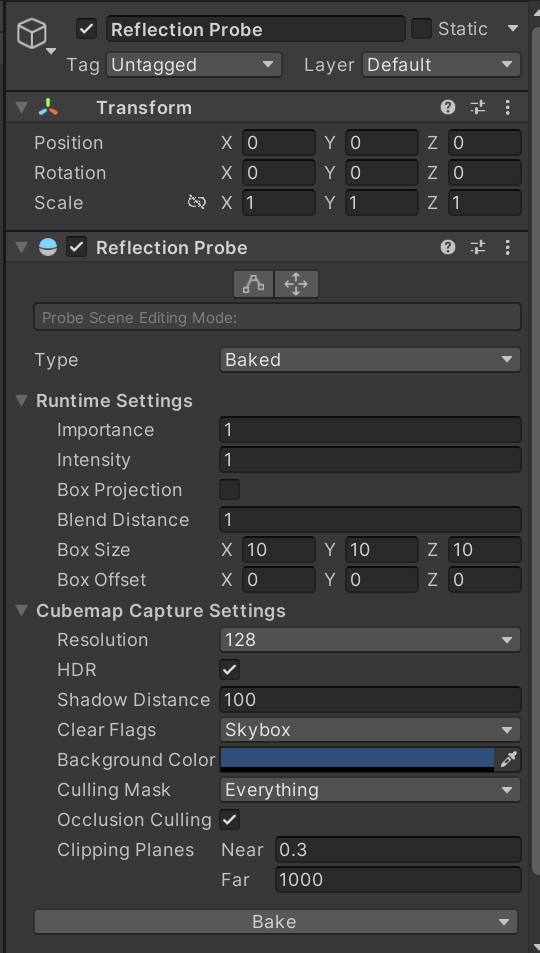This screenshot has height=953, width=540.
Task: Click the Blend Distance label
Action: coord(123,520)
